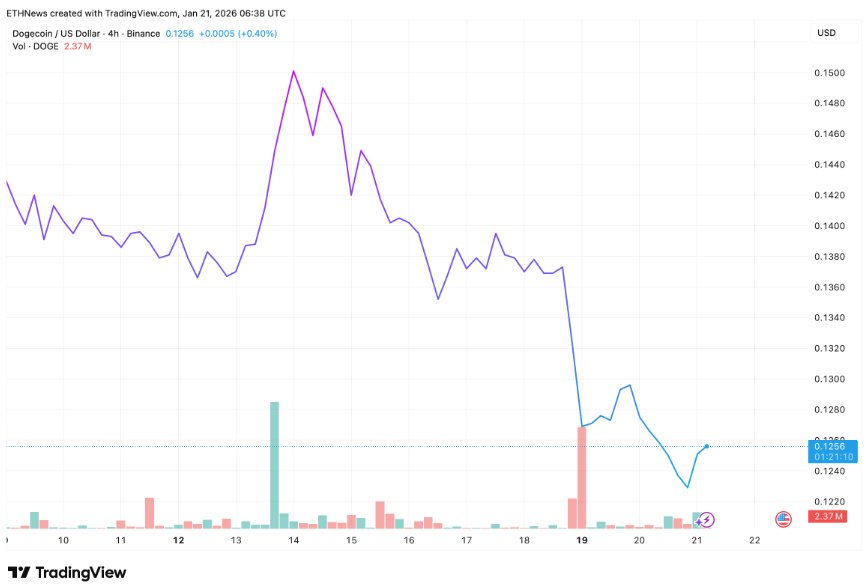Click the +0.0005 (+0.40%) price change text

pyautogui.click(x=239, y=33)
